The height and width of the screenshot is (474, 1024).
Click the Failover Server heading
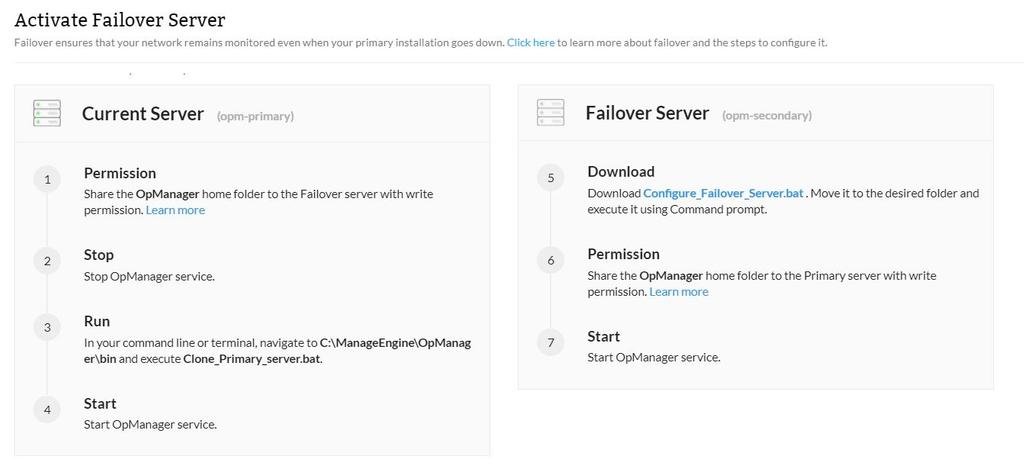point(647,113)
